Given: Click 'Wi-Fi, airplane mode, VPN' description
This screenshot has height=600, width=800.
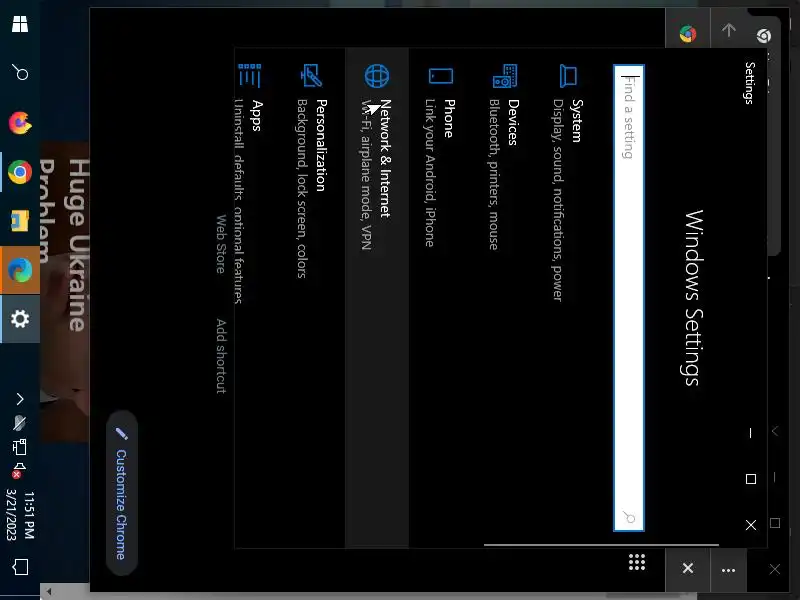Looking at the screenshot, I should click(365, 174).
